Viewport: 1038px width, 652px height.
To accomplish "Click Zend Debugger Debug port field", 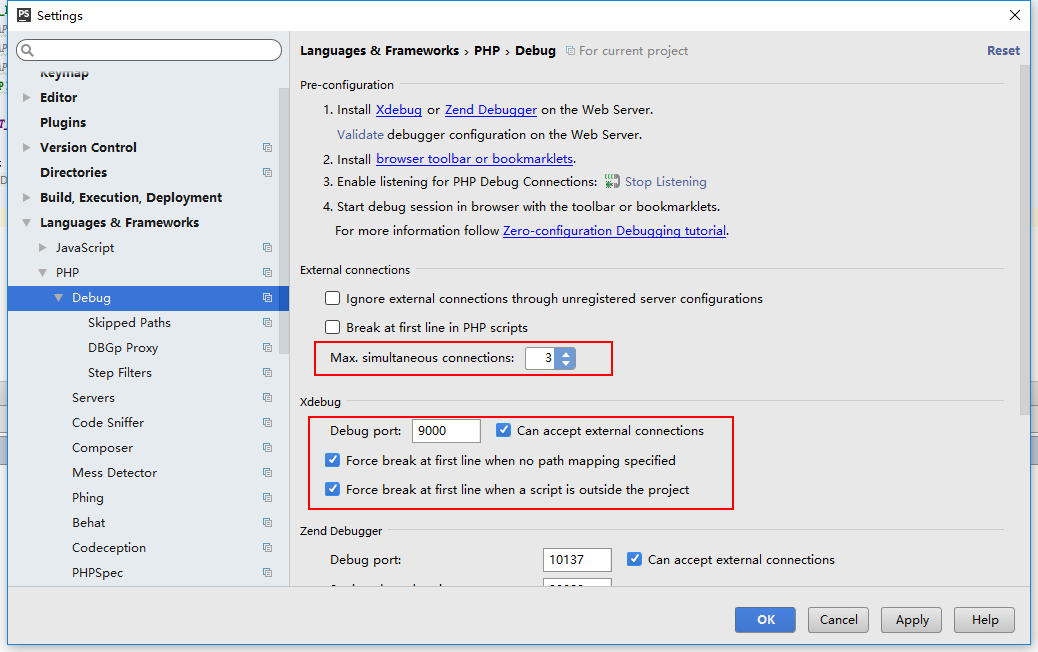I will [x=577, y=560].
